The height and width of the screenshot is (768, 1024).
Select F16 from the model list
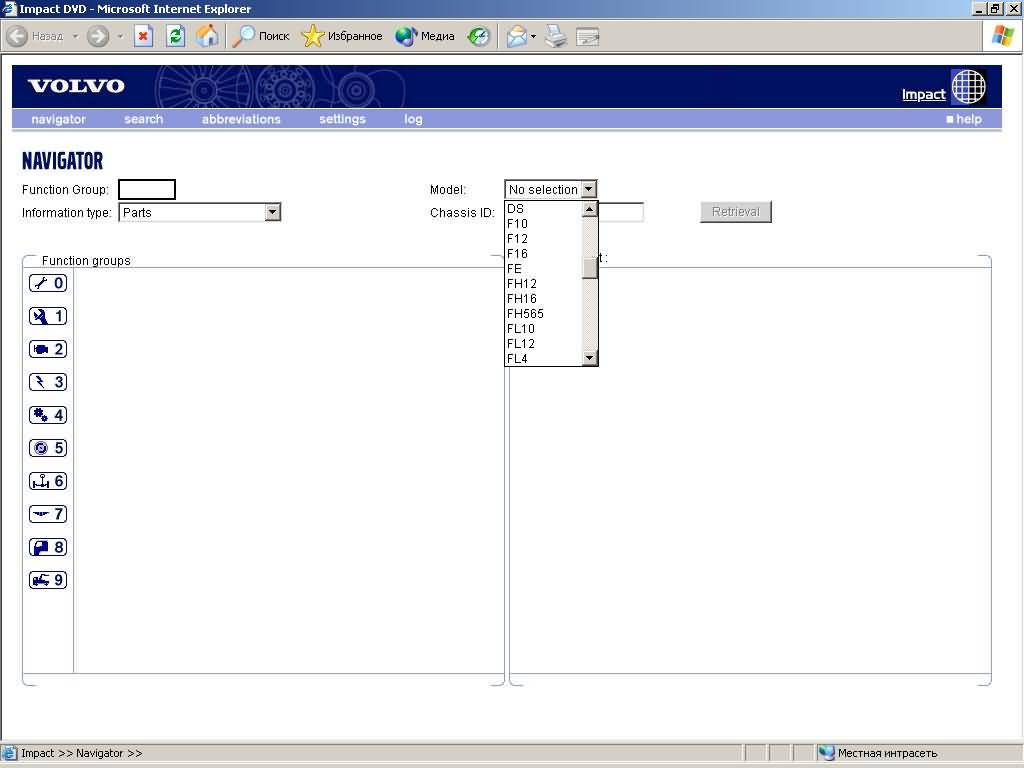click(543, 253)
